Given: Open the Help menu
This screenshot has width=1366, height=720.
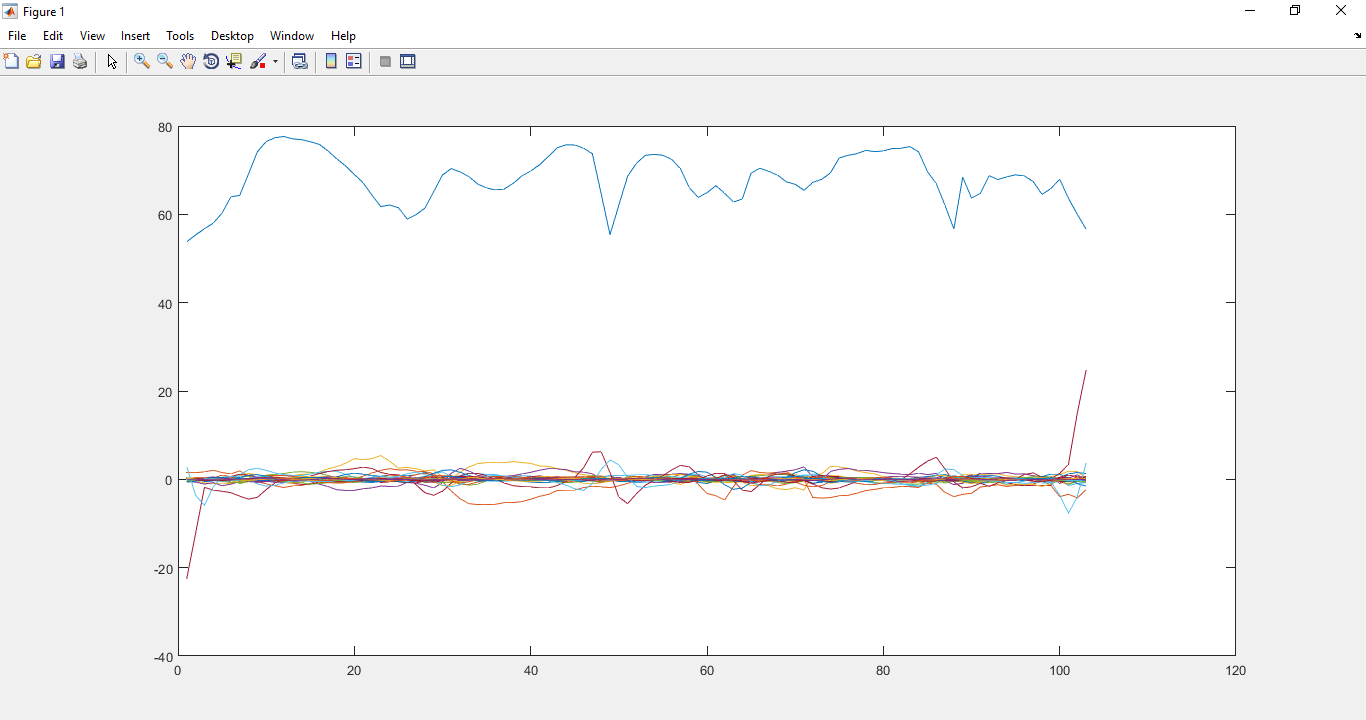Looking at the screenshot, I should tap(343, 35).
